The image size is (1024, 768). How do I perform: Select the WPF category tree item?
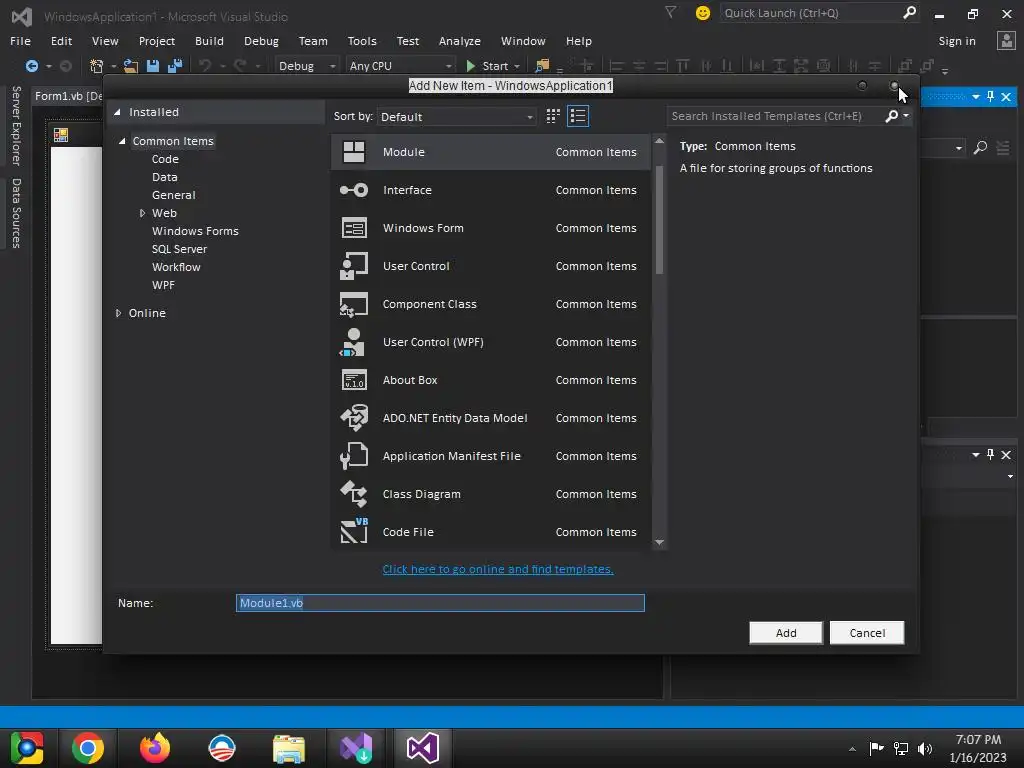tap(163, 285)
